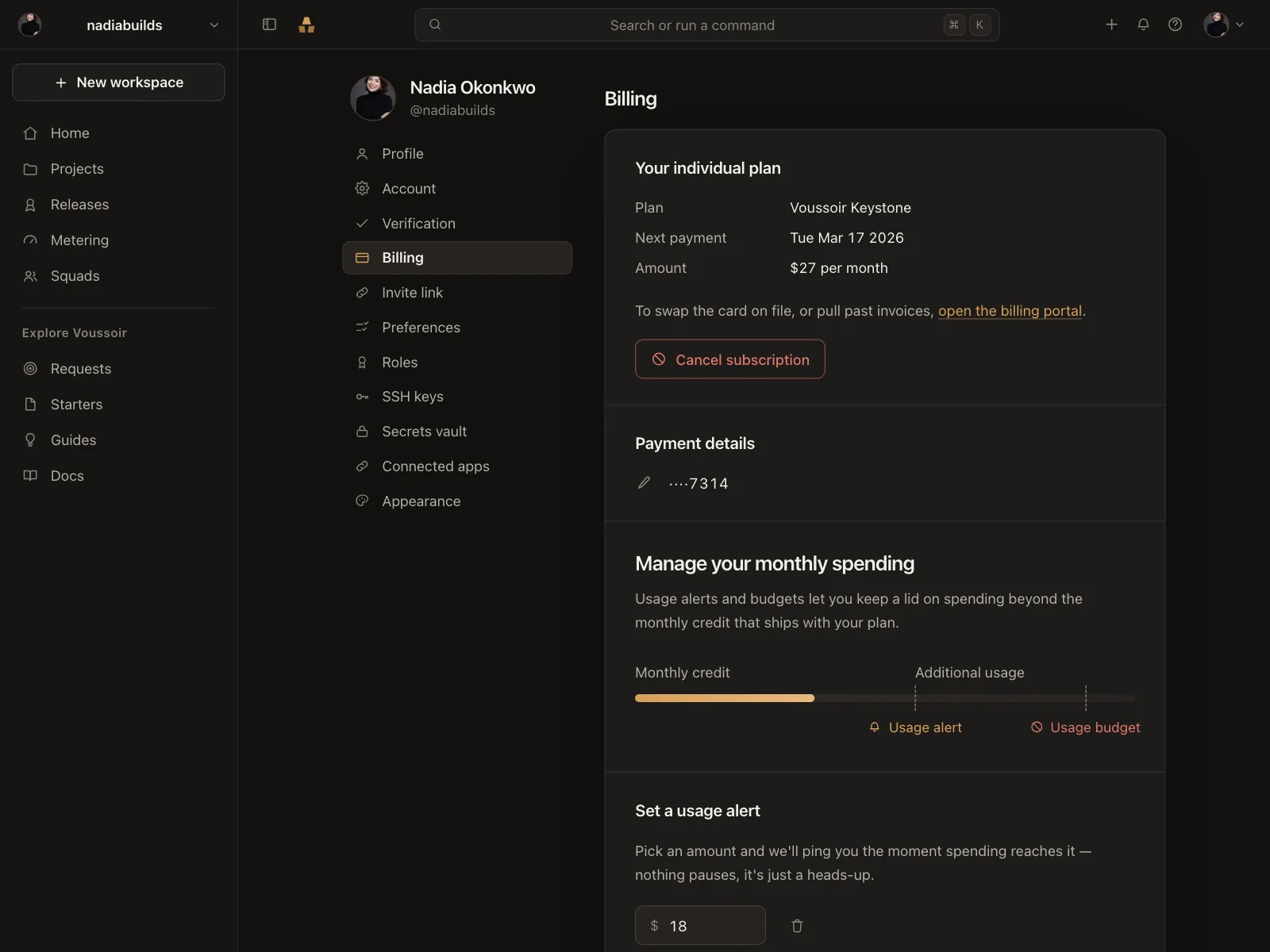Screen dimensions: 1270x952
Task: Toggle the sidebar panel icon
Action: 269,25
